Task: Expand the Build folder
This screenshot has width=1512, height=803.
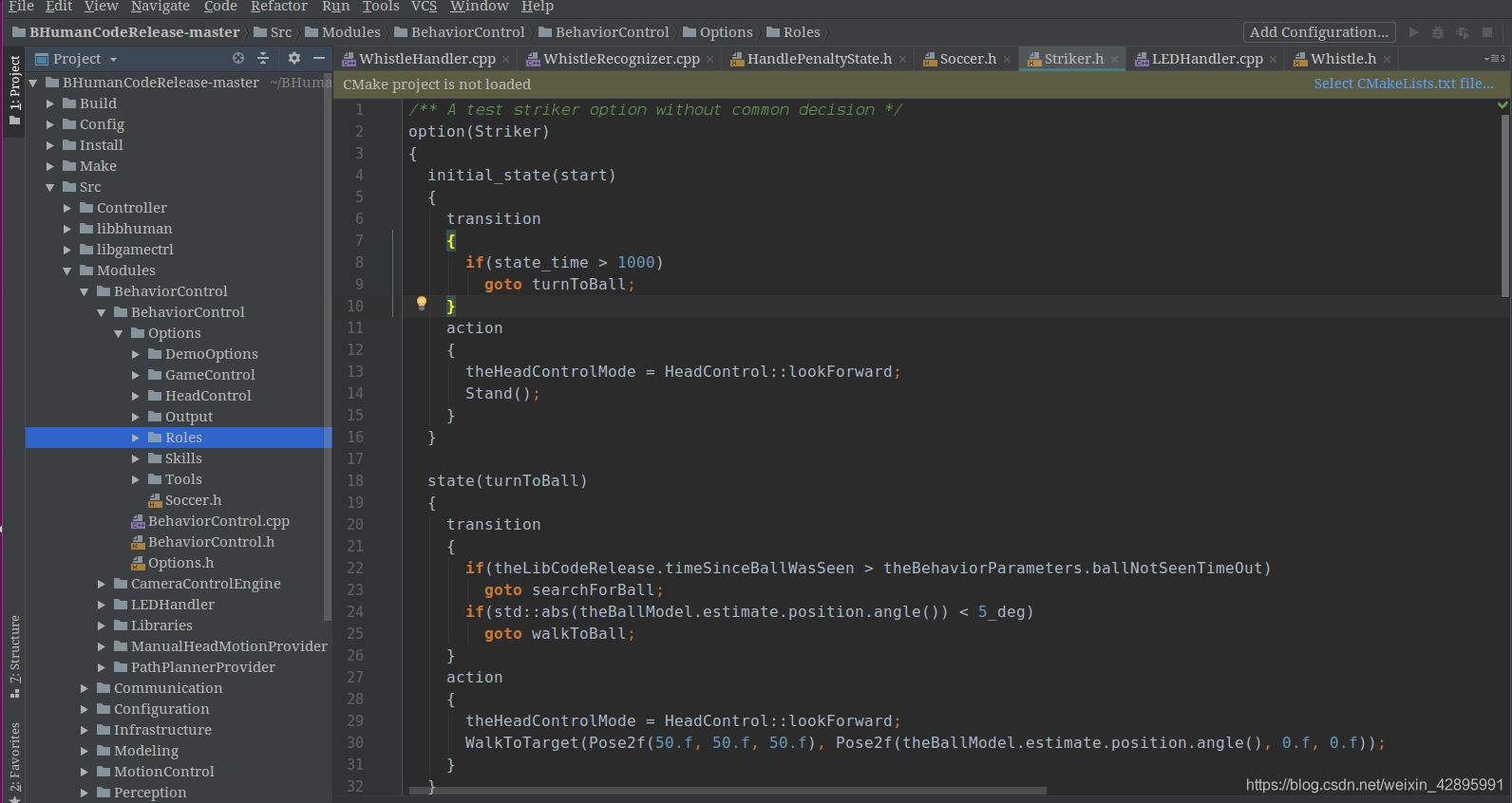Action: 50,103
